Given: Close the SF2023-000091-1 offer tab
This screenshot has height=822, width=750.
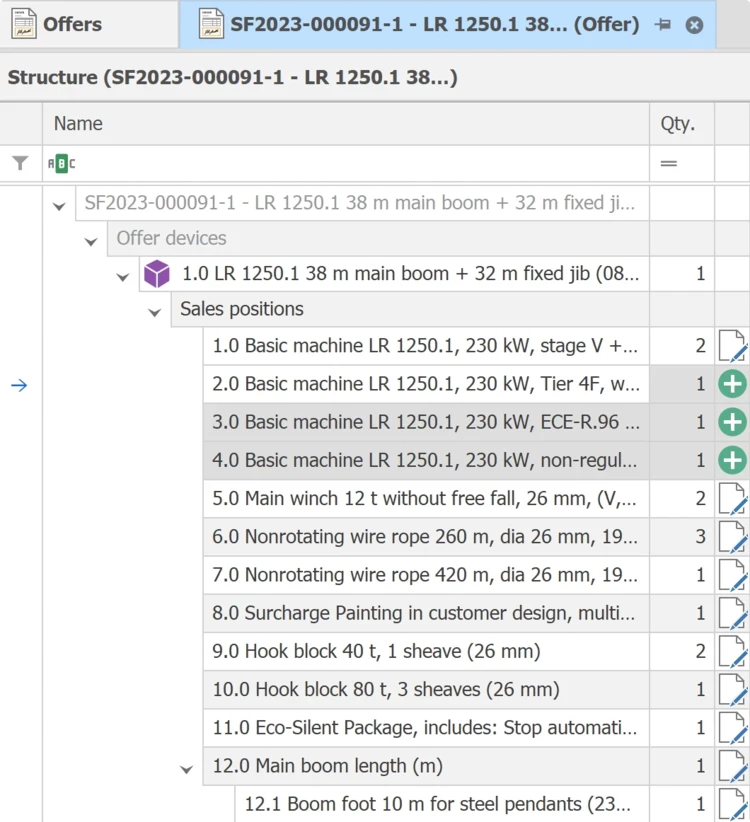Looking at the screenshot, I should (x=694, y=25).
